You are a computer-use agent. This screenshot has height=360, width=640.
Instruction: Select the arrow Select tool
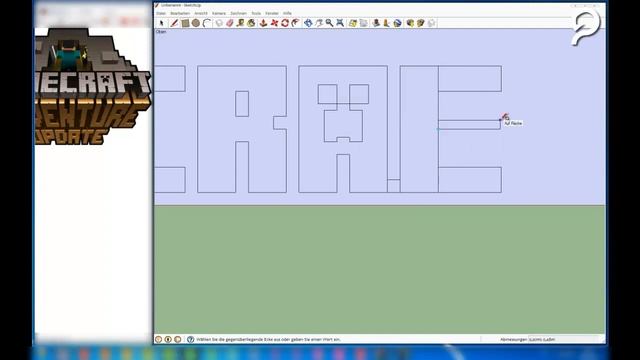pos(162,23)
